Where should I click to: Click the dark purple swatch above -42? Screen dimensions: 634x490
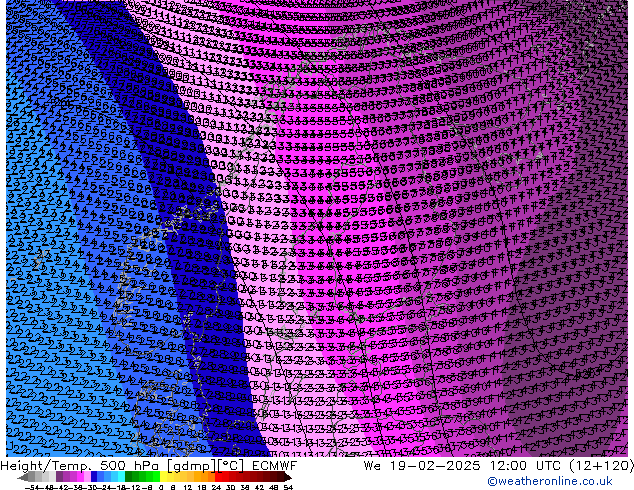[59, 477]
